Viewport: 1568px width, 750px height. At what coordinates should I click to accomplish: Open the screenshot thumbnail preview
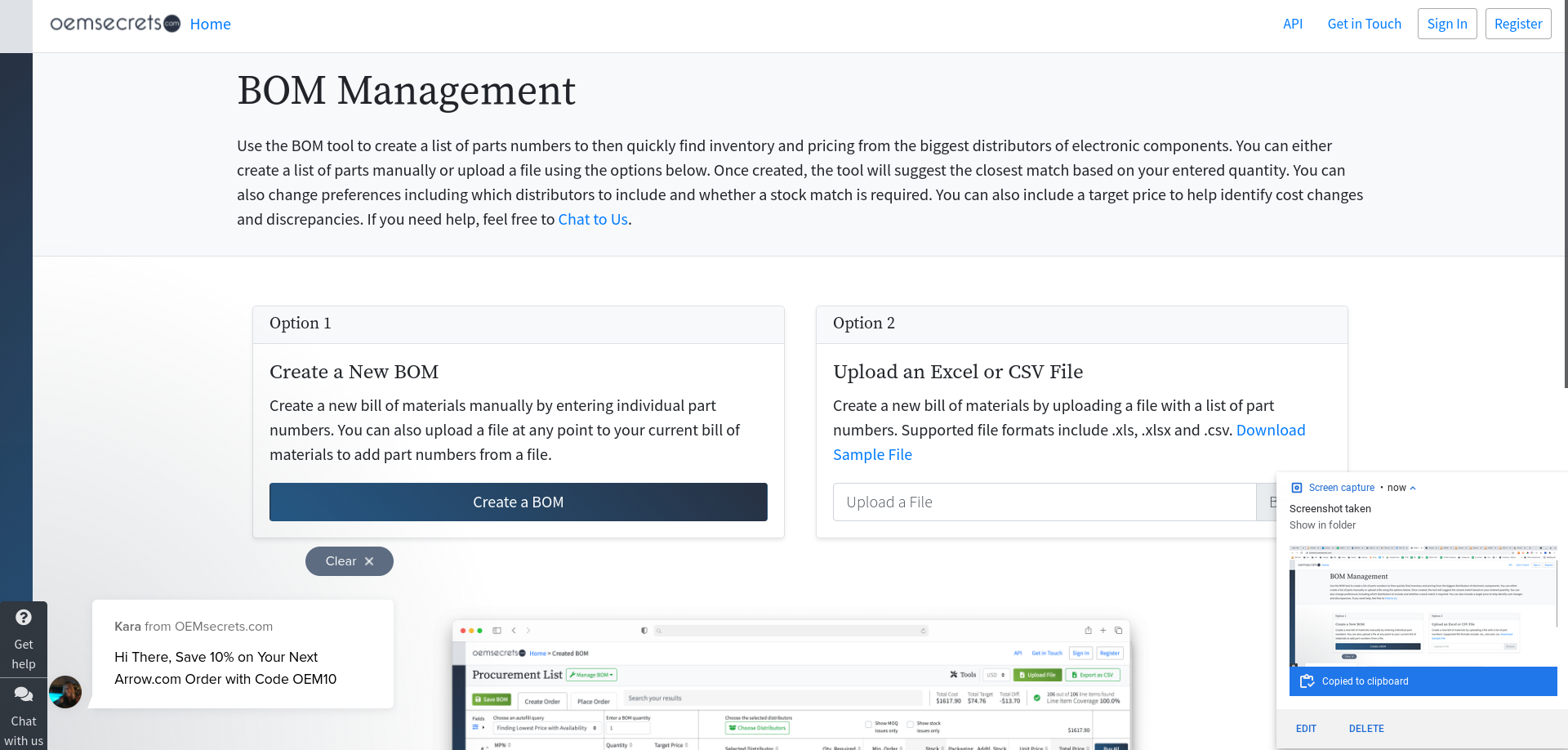pyautogui.click(x=1423, y=605)
